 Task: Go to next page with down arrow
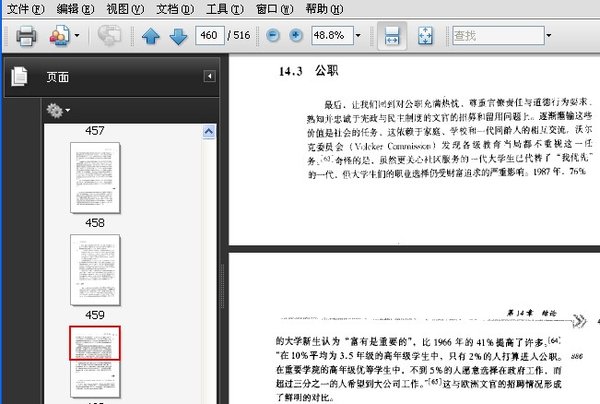(x=178, y=36)
